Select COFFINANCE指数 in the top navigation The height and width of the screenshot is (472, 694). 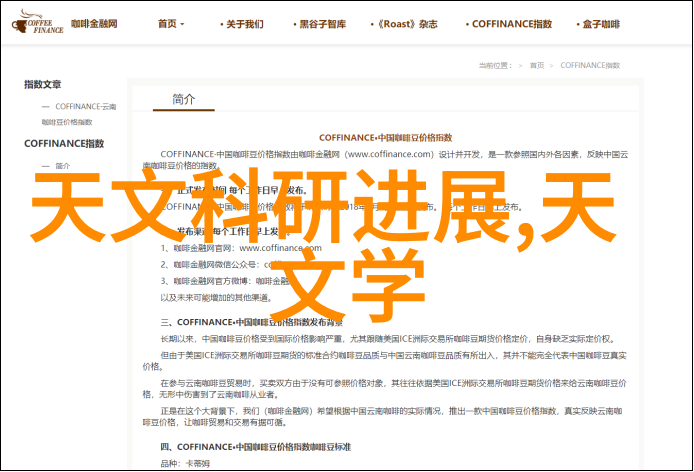coord(509,24)
